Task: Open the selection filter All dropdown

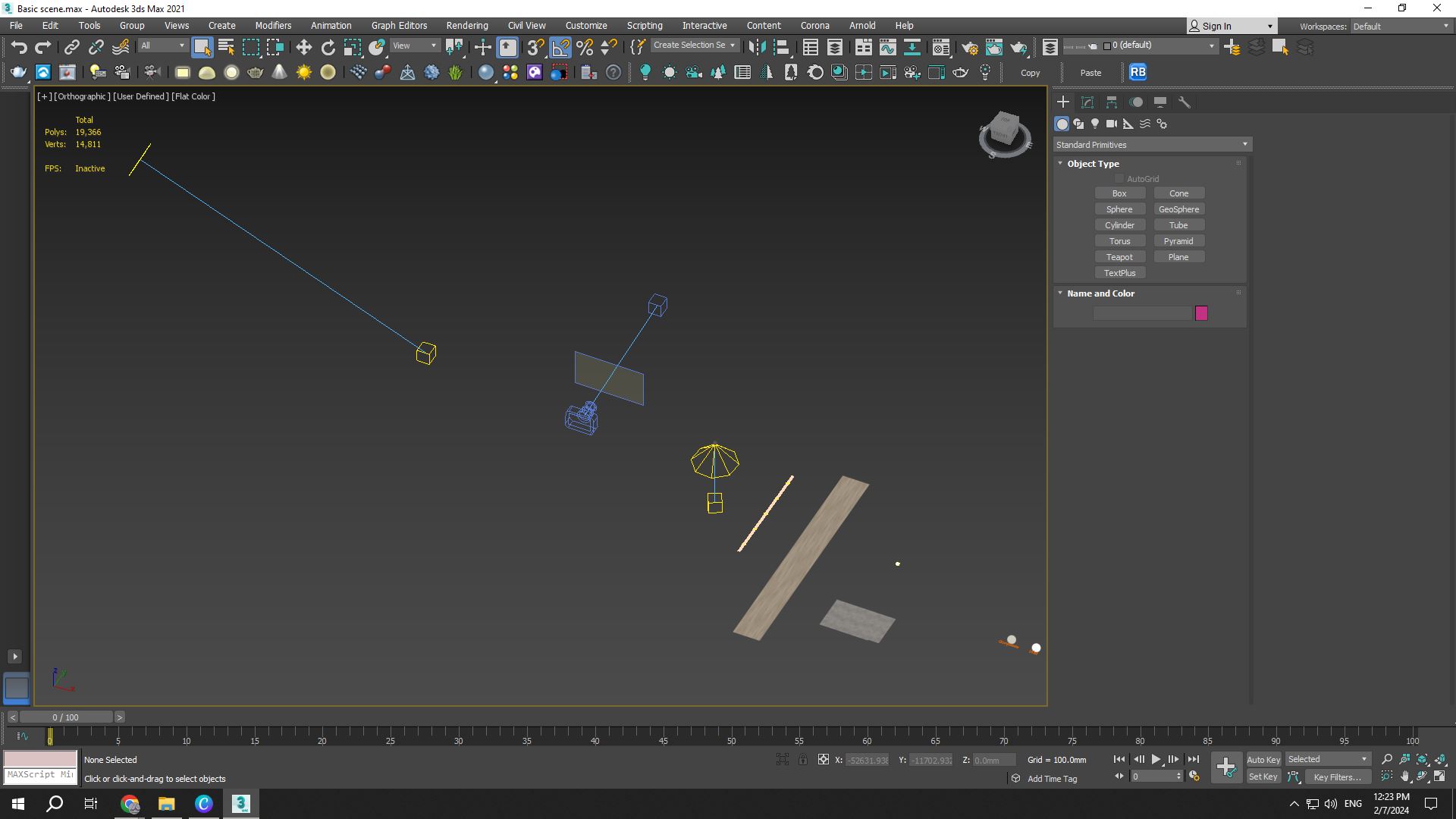Action: click(x=162, y=45)
